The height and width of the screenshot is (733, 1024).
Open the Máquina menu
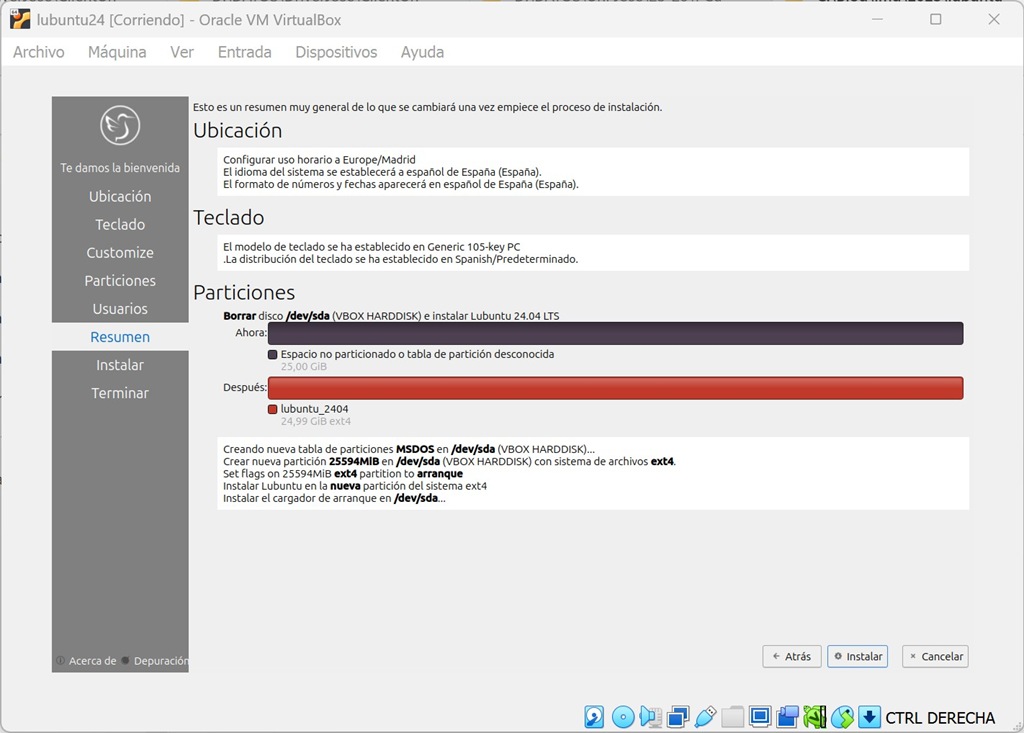(117, 52)
